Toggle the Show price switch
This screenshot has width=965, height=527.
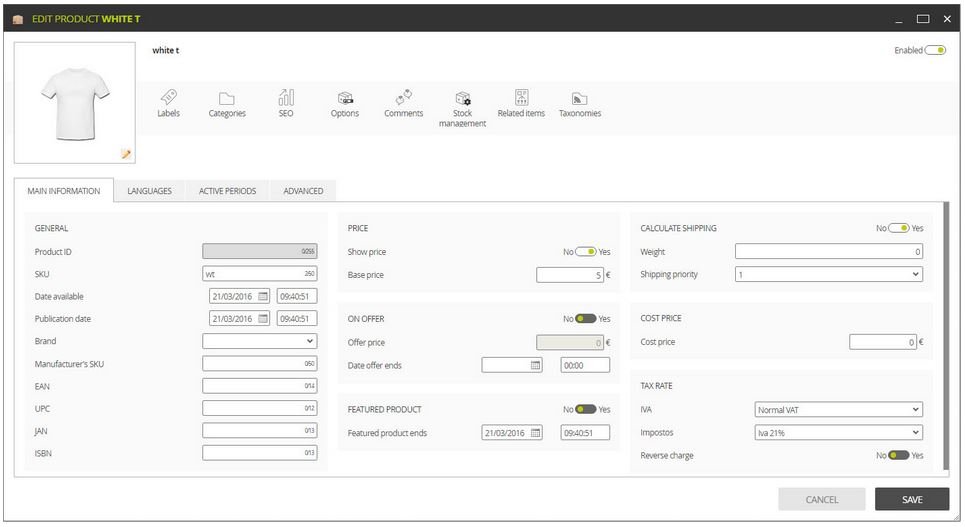[x=585, y=252]
